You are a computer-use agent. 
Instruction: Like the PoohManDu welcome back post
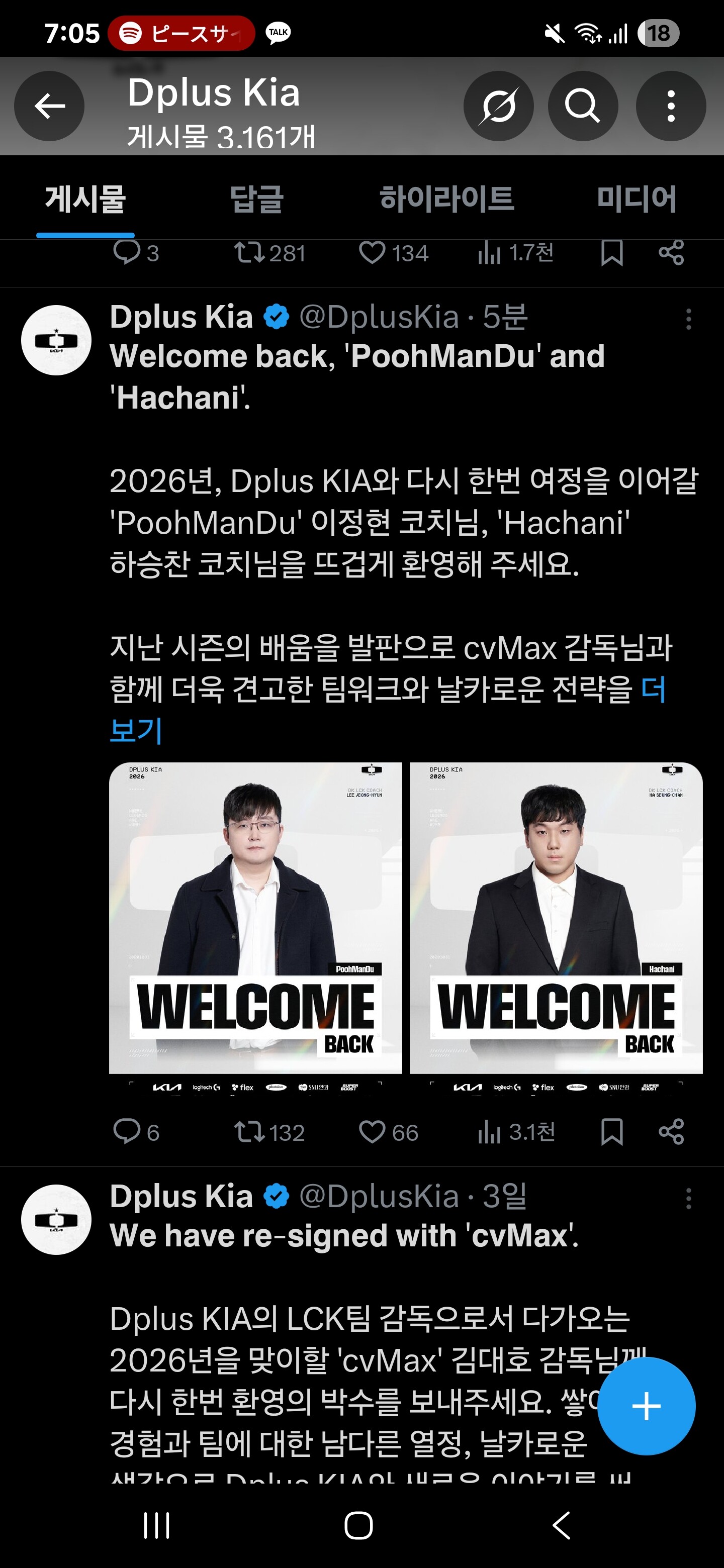point(389,1132)
